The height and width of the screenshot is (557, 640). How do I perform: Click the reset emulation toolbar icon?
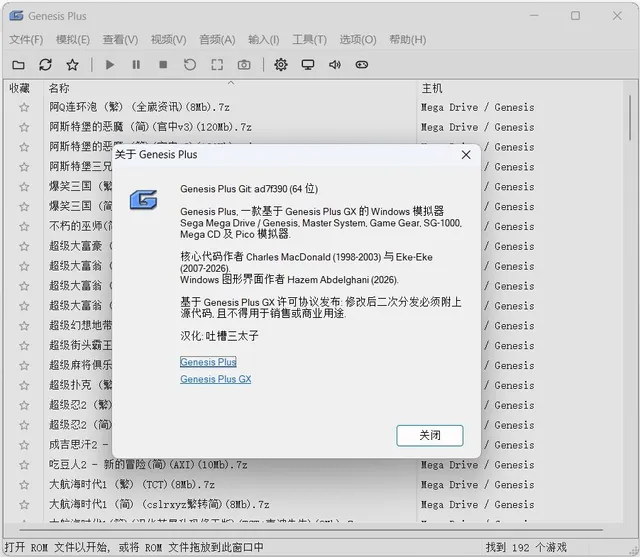(x=190, y=65)
